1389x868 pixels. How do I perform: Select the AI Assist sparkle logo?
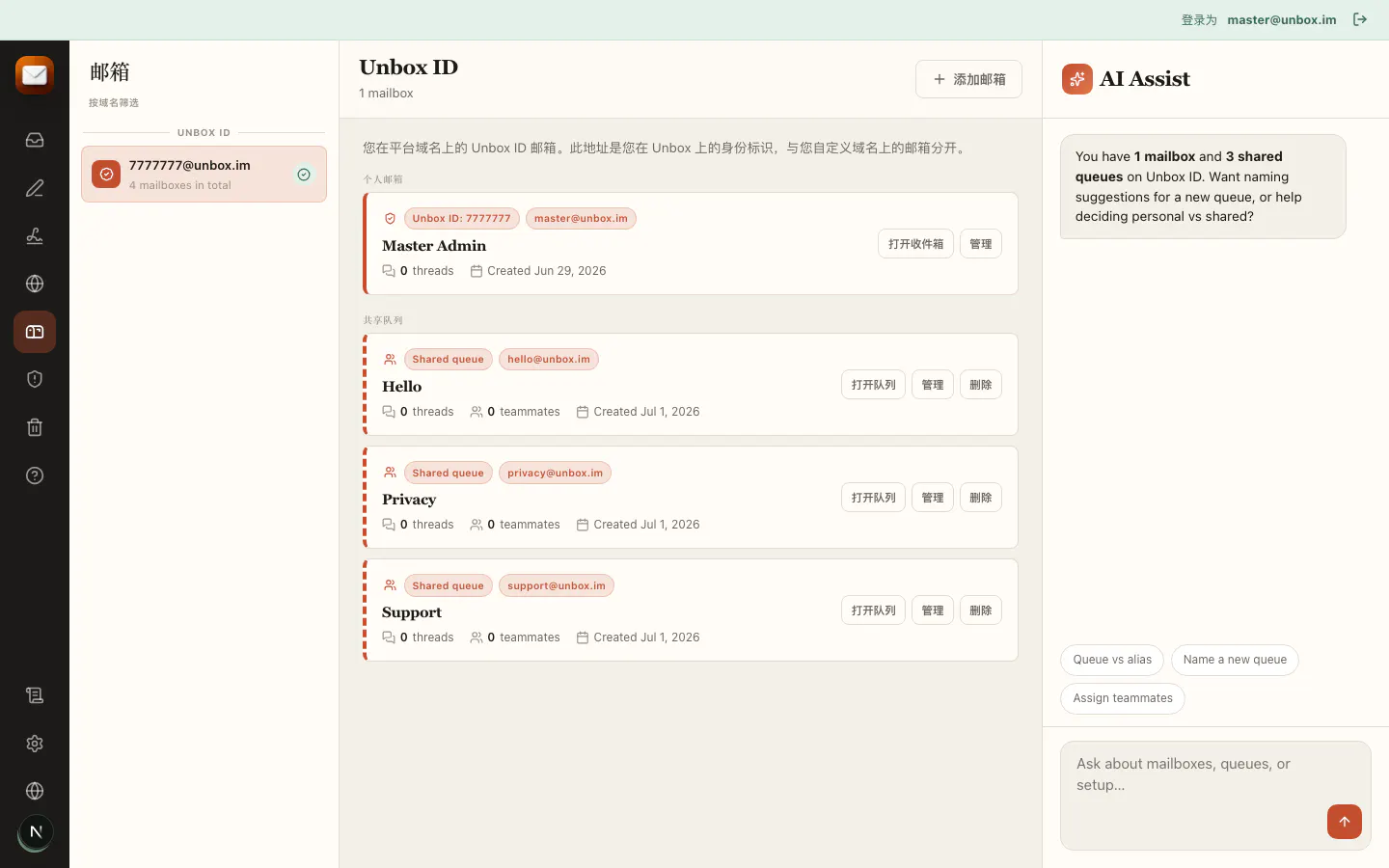pos(1077,79)
